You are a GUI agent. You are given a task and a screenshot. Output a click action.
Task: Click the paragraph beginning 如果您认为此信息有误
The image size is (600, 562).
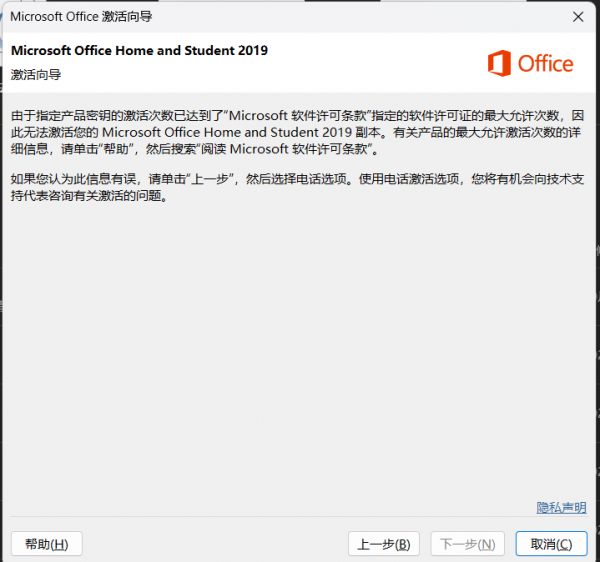297,187
